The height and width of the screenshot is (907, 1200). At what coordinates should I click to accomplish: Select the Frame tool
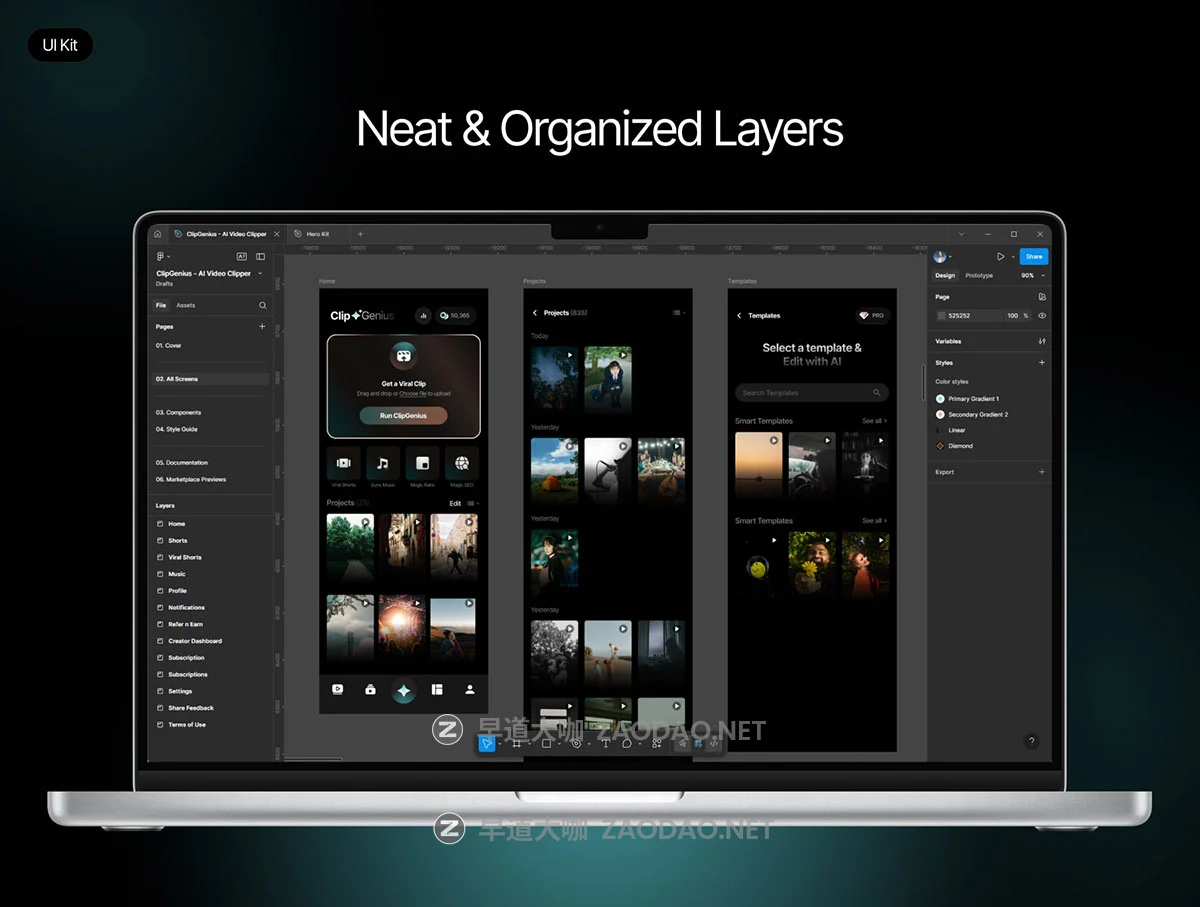[x=517, y=743]
